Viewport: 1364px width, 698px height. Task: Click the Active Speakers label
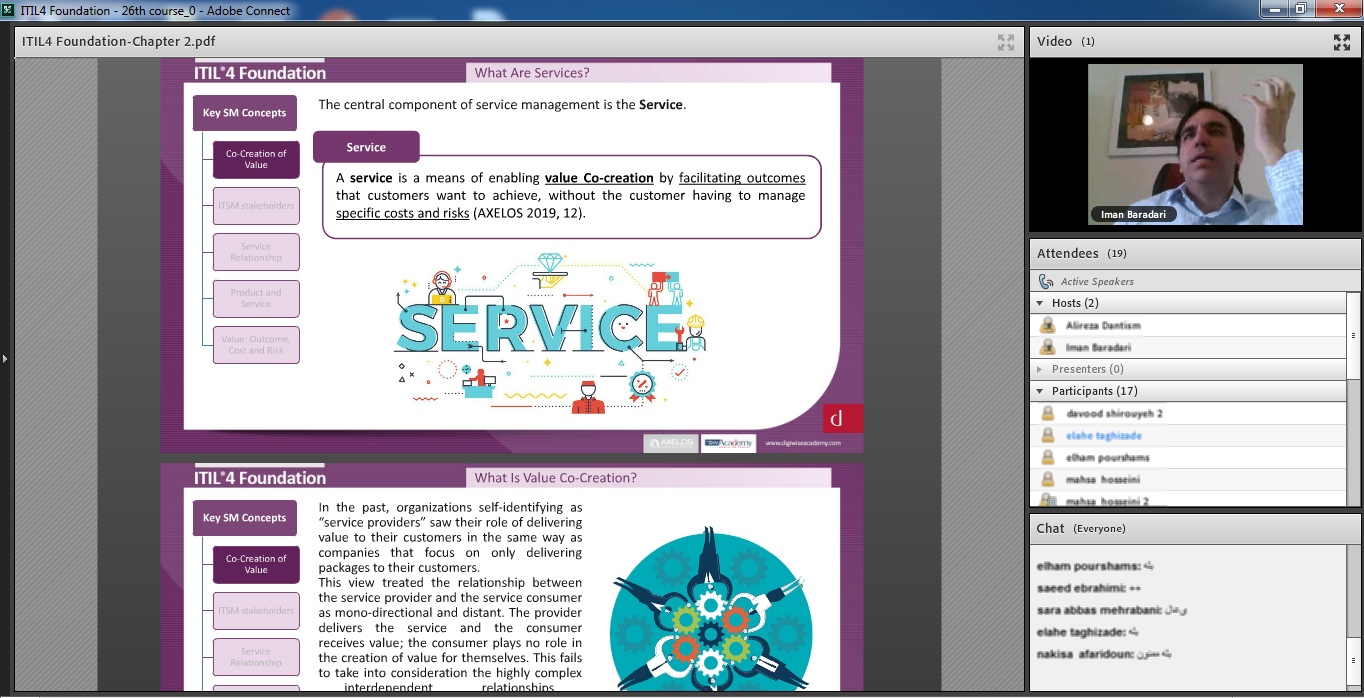tap(1097, 282)
